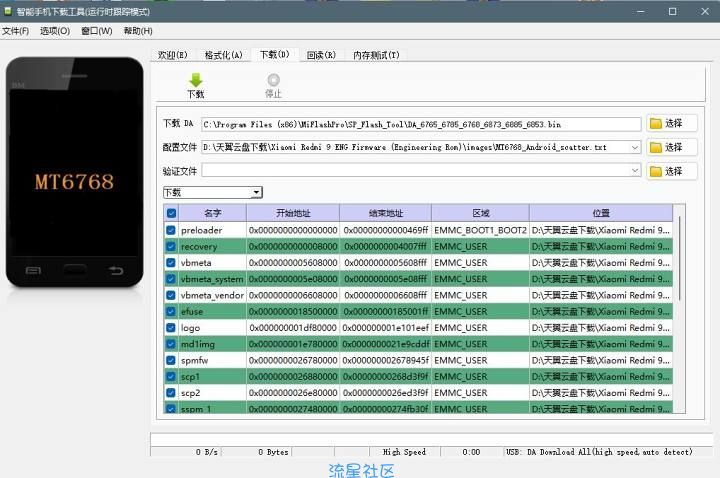Screen dimensions: 720x478
Task: Toggle the spmfw row checkbox
Action: pos(171,360)
